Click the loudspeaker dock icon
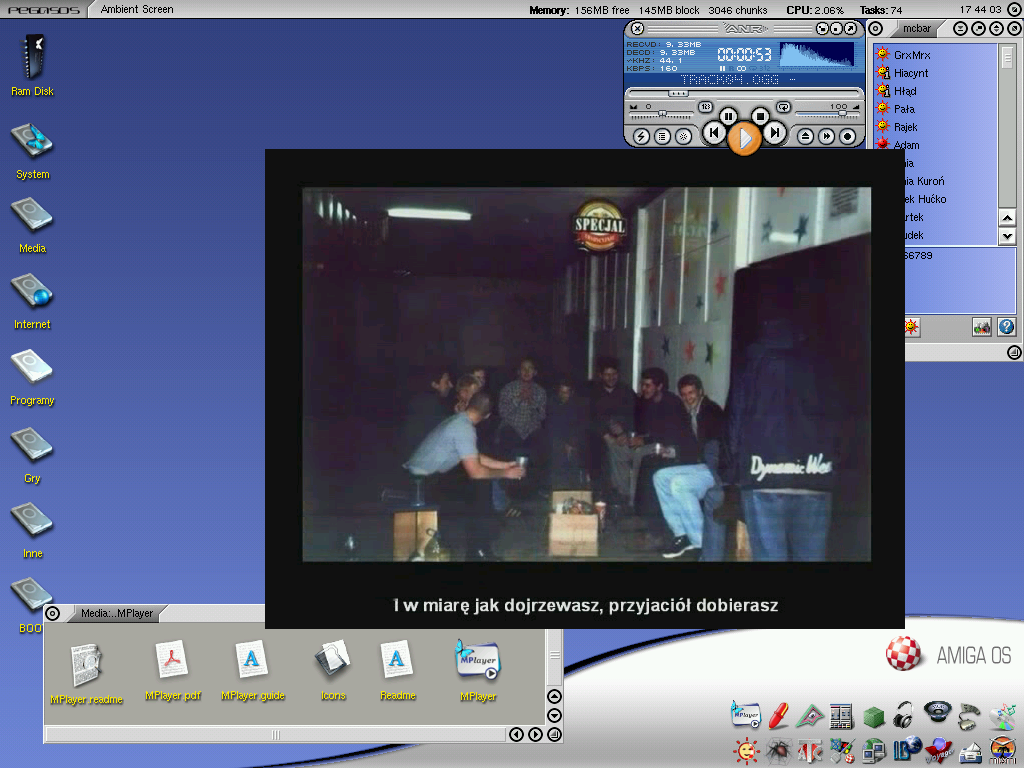The image size is (1024, 768). 937,712
